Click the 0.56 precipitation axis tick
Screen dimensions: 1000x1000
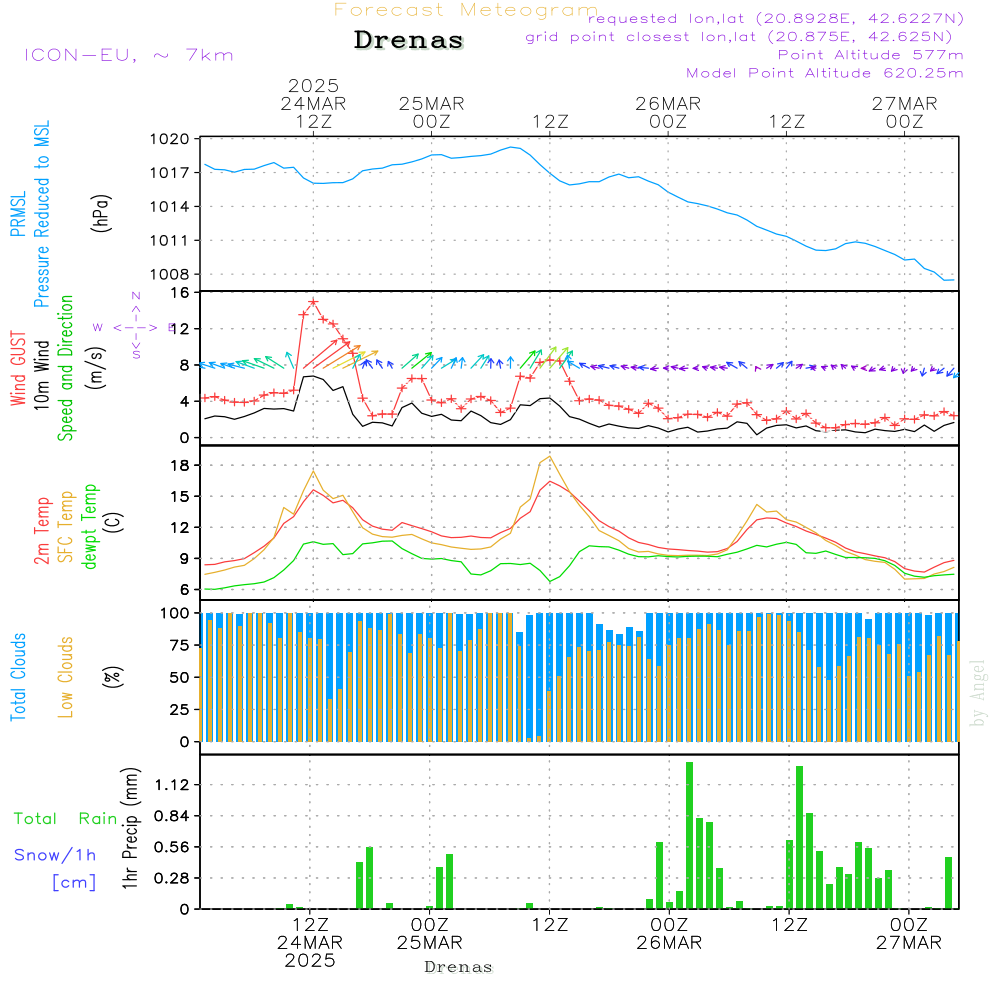click(172, 847)
